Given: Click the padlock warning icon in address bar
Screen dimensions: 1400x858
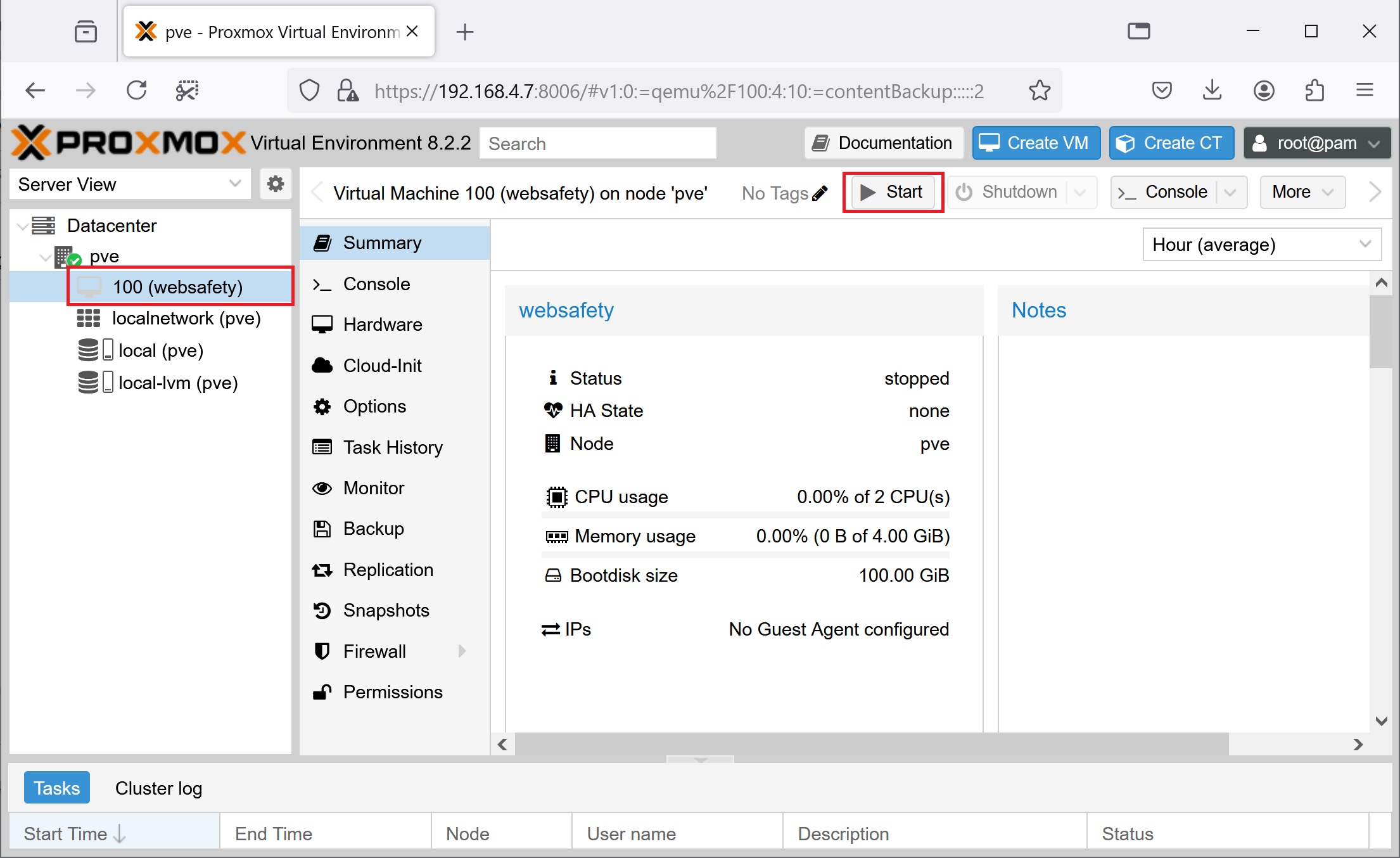Looking at the screenshot, I should click(347, 91).
